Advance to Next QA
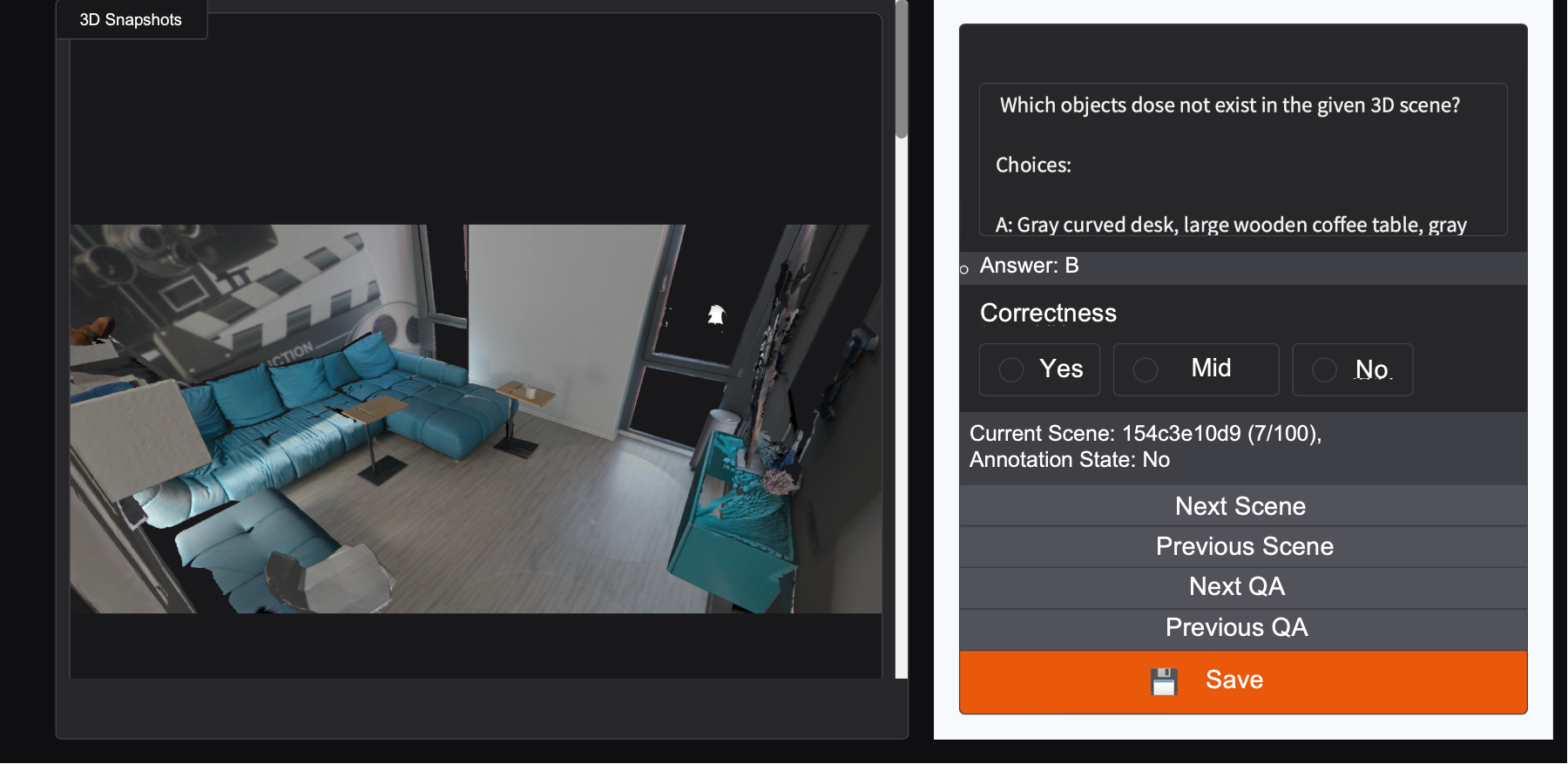Screen dimensions: 1568x764 [1243, 587]
